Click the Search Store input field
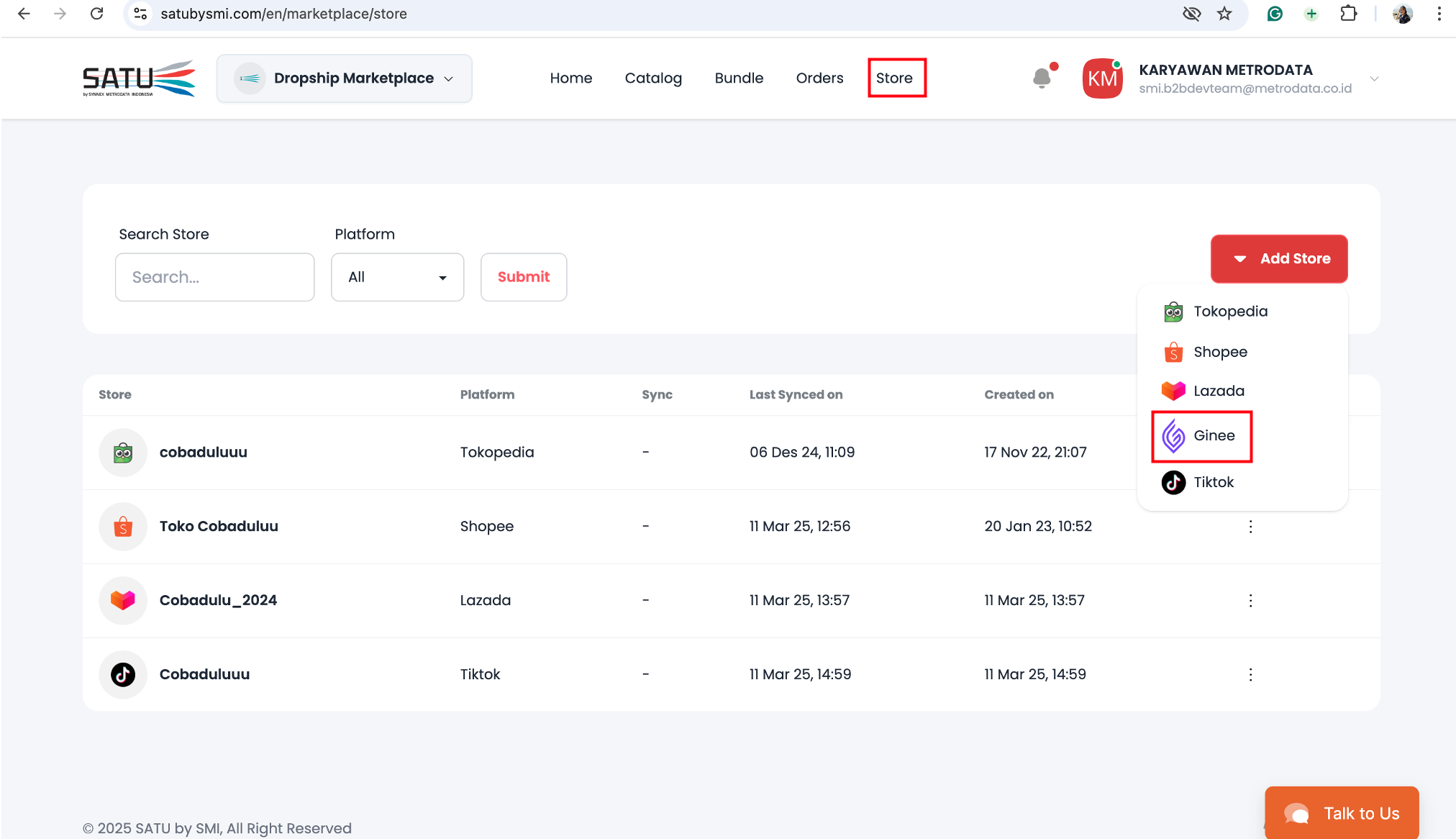This screenshot has height=839, width=1456. pos(214,277)
